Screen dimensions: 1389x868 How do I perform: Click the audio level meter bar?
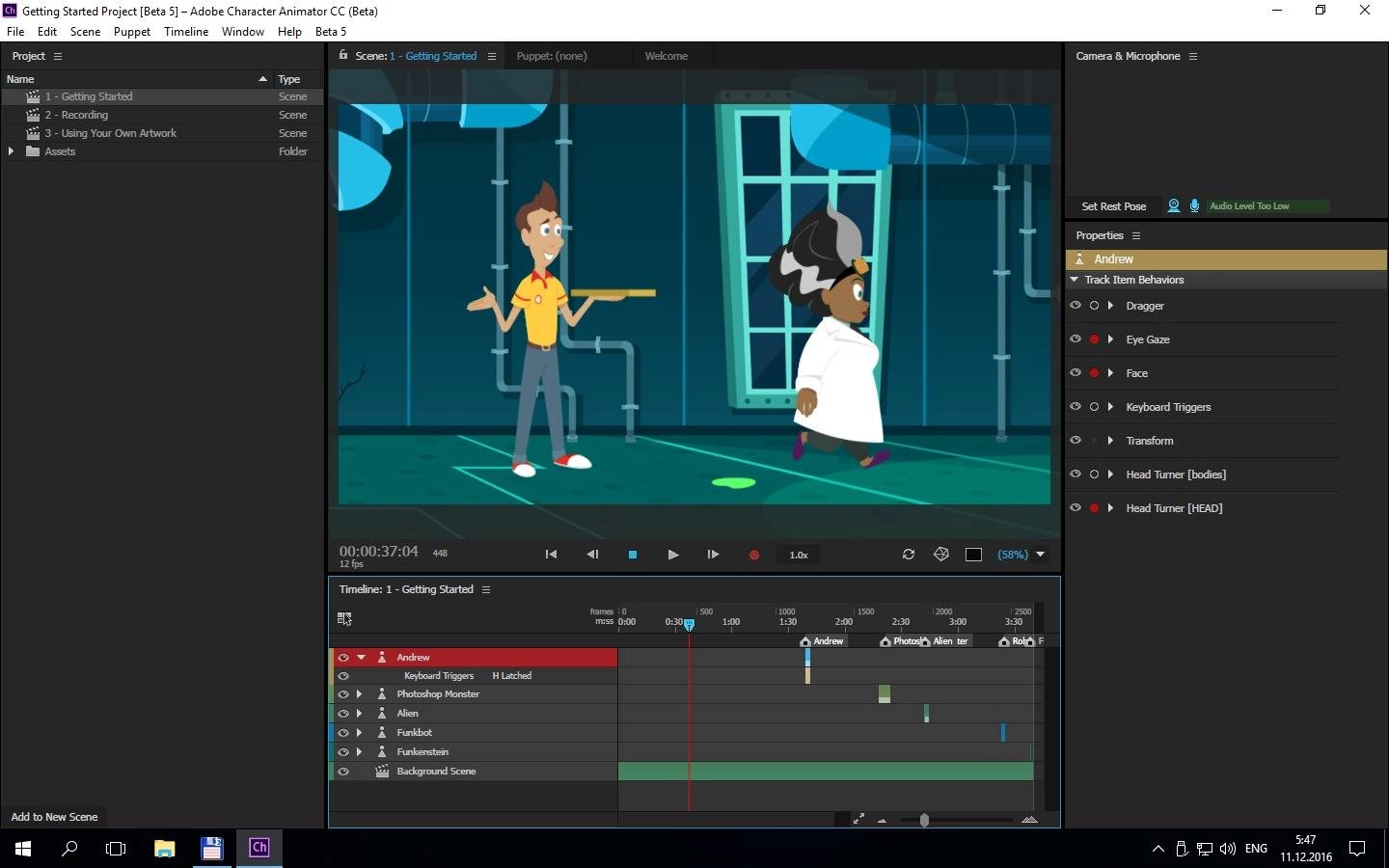(1268, 205)
